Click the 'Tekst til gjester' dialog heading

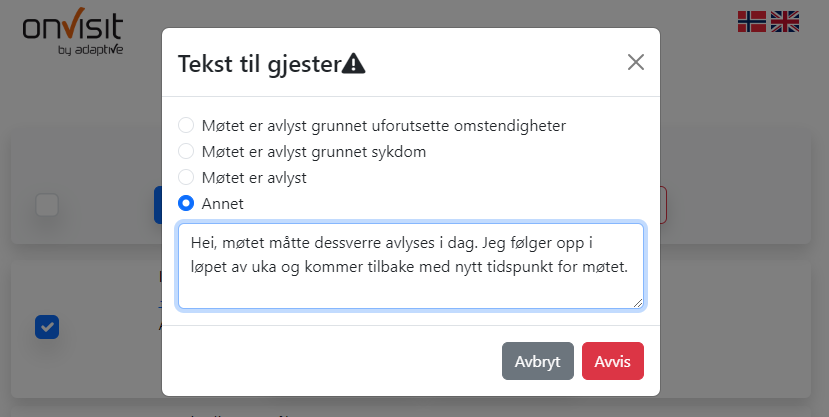click(260, 64)
